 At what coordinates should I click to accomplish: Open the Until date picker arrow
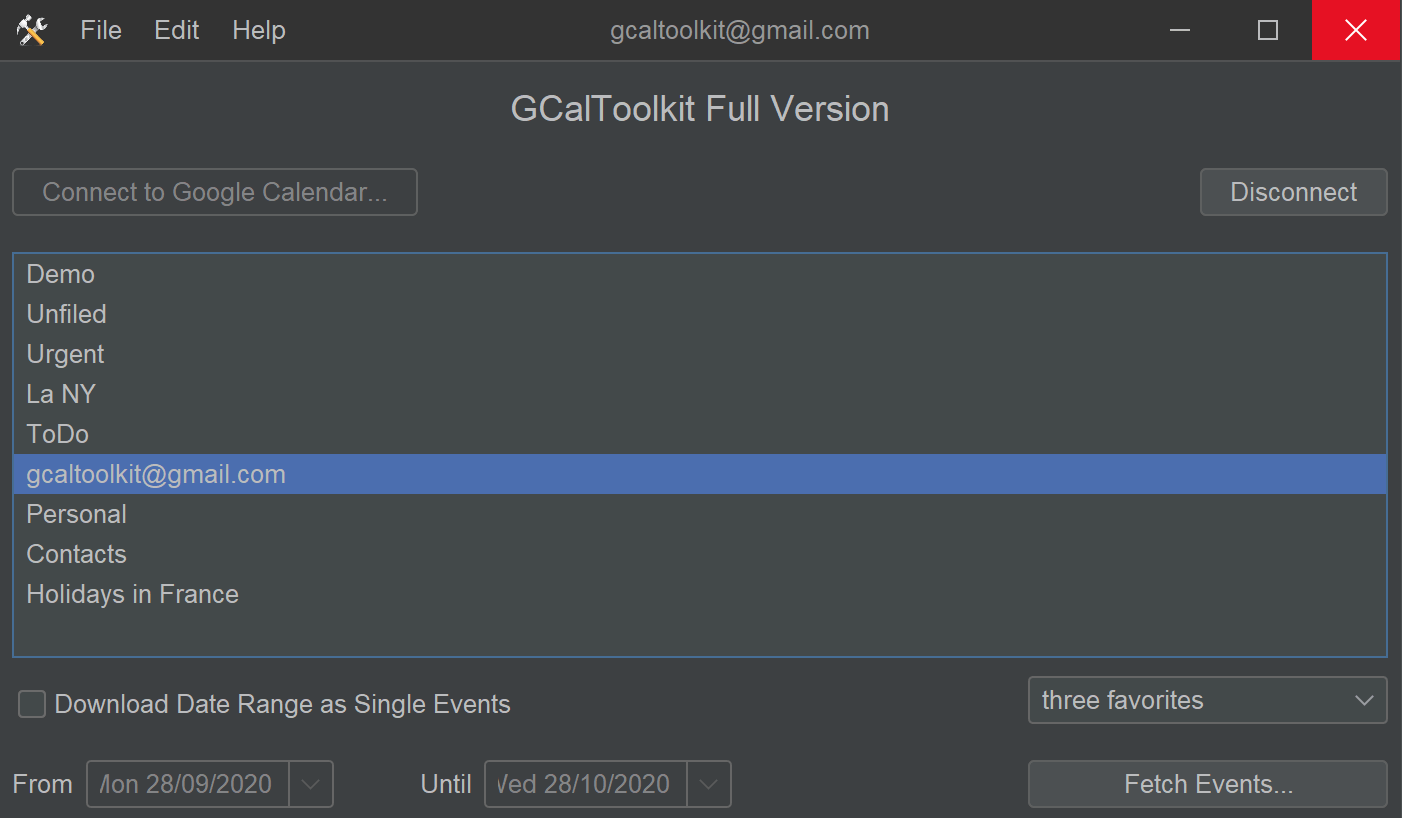point(709,784)
